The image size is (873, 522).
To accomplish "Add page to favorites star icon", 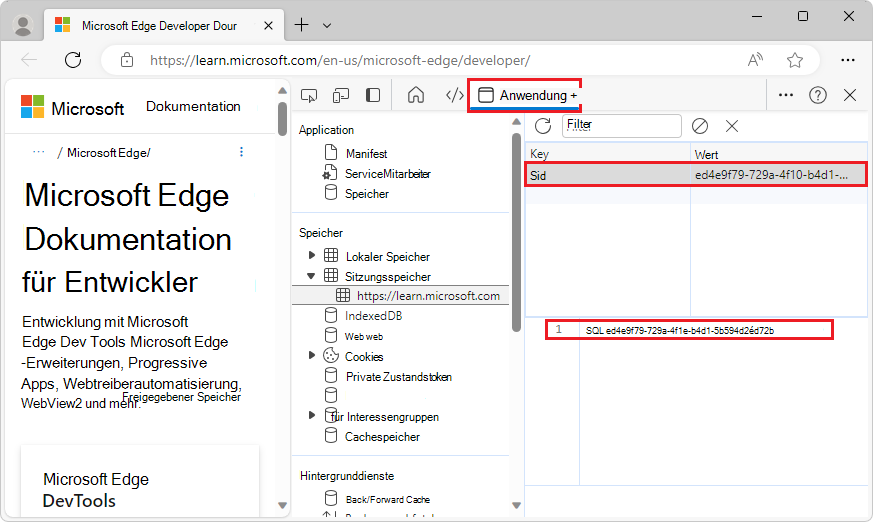I will coord(794,60).
